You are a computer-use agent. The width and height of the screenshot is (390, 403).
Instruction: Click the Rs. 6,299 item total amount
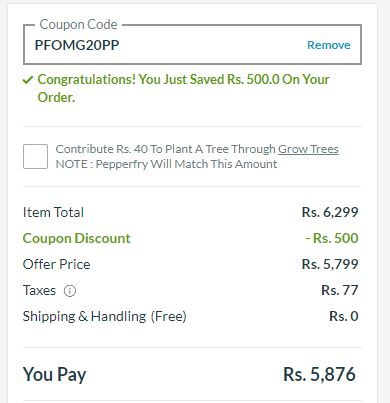330,212
